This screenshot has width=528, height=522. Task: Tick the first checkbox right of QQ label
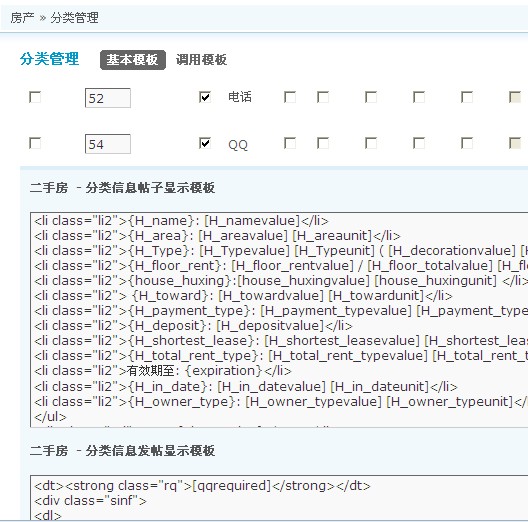coord(290,143)
